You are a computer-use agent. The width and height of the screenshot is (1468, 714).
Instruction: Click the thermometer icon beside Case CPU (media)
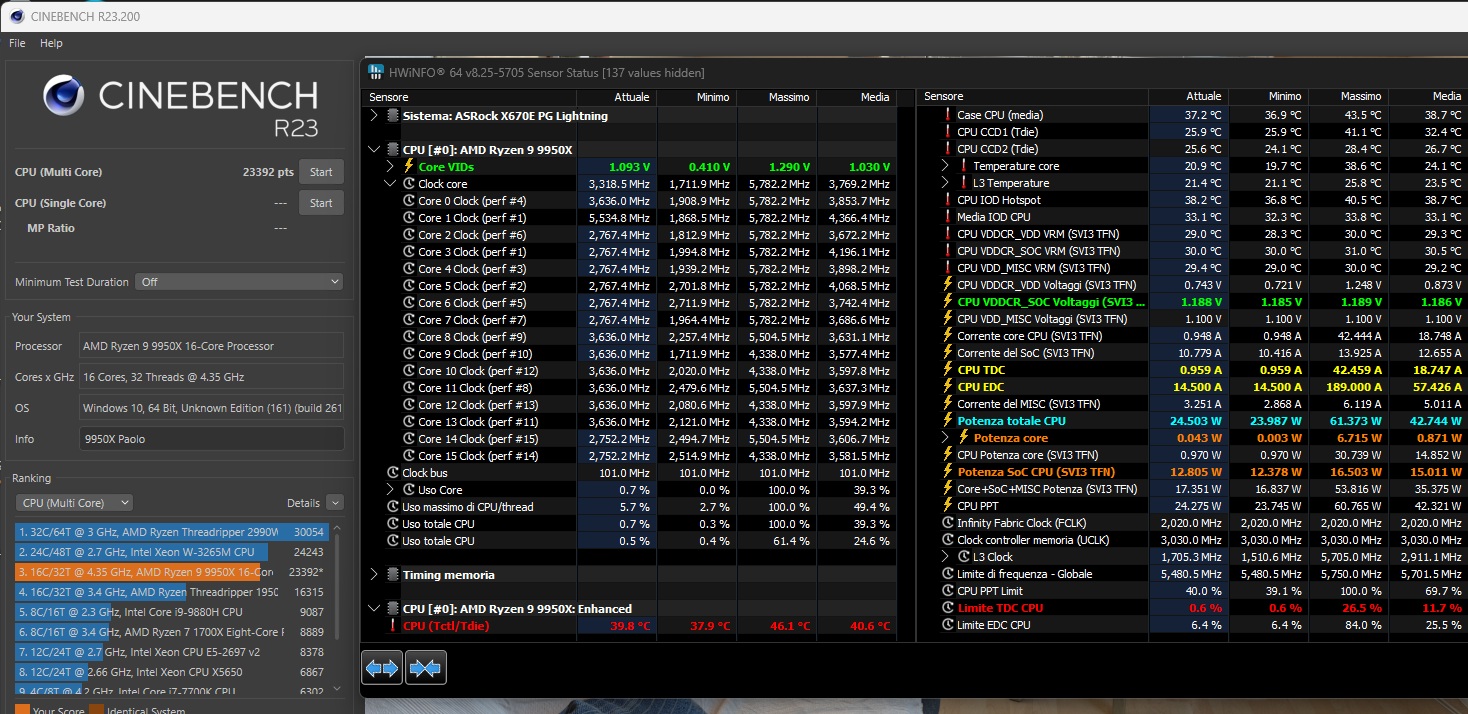click(x=948, y=115)
